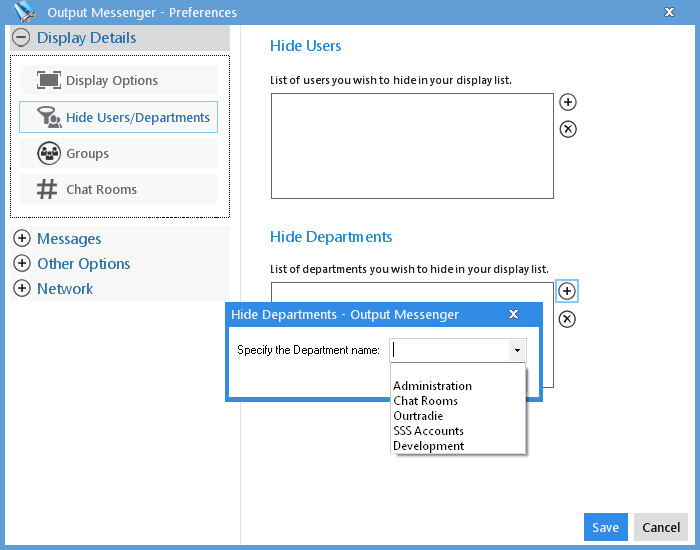Click the Cancel button

click(x=661, y=527)
